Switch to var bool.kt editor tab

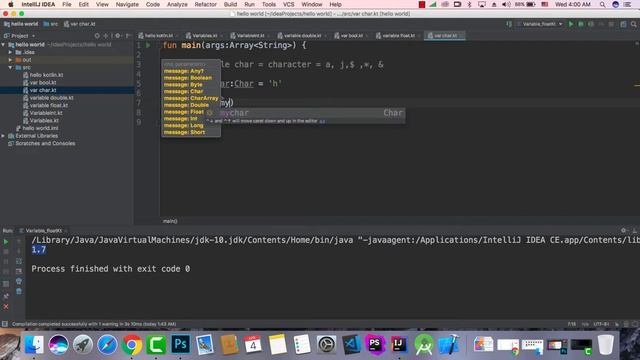pos(351,36)
